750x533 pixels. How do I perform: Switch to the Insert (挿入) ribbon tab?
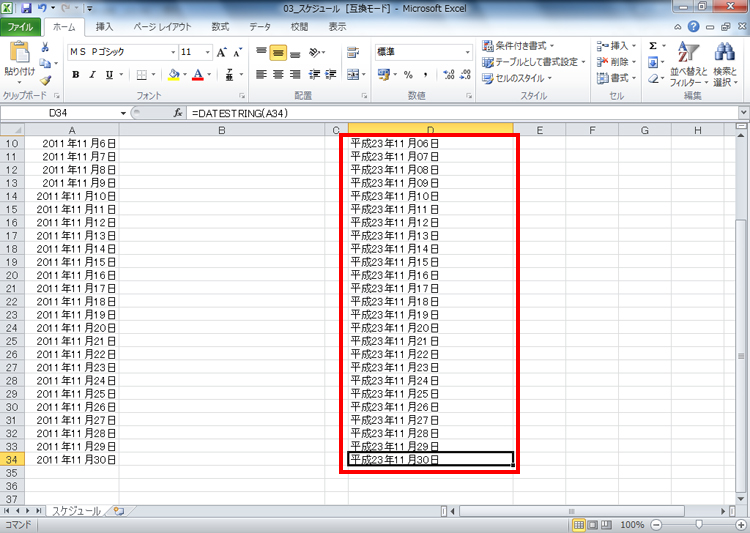(104, 27)
